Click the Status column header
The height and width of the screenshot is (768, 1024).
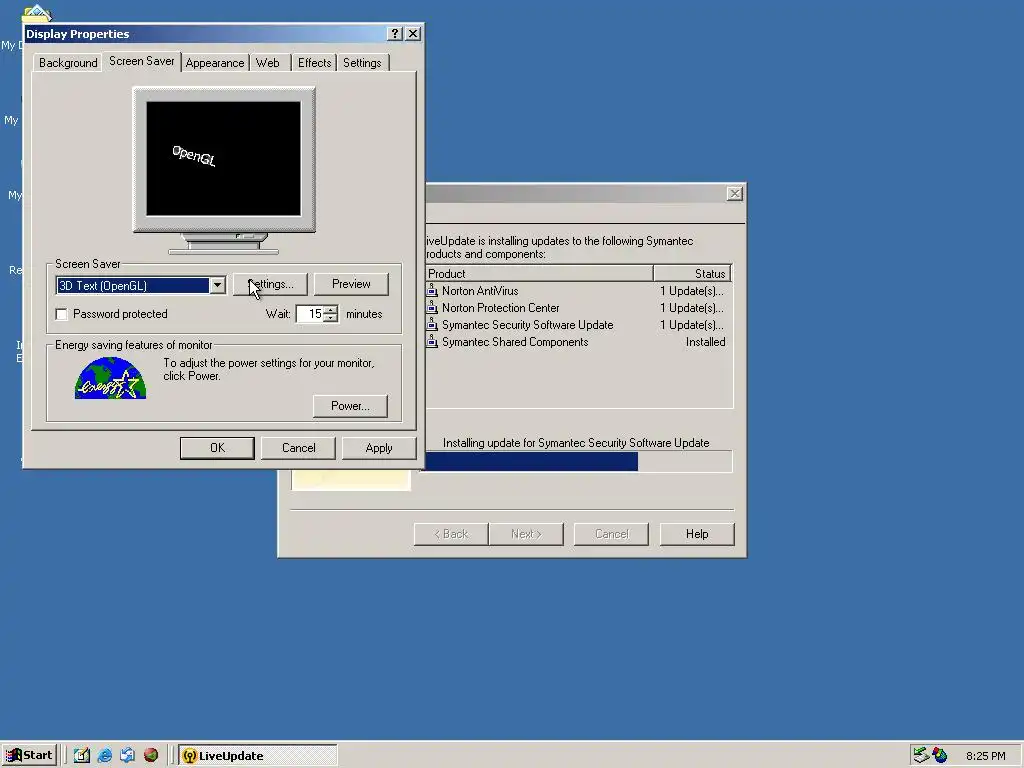(x=692, y=274)
